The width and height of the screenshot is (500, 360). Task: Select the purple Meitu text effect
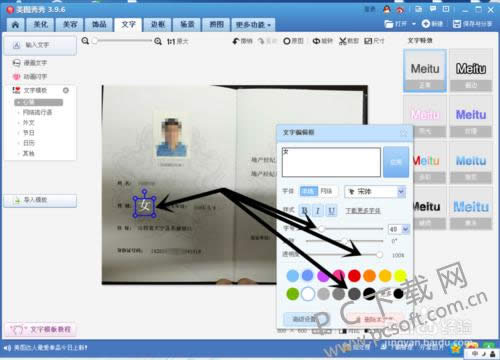tap(471, 116)
